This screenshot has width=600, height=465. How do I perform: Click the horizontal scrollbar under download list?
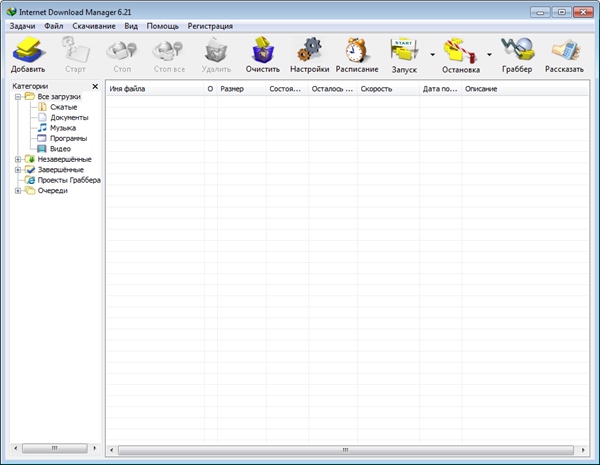340,449
